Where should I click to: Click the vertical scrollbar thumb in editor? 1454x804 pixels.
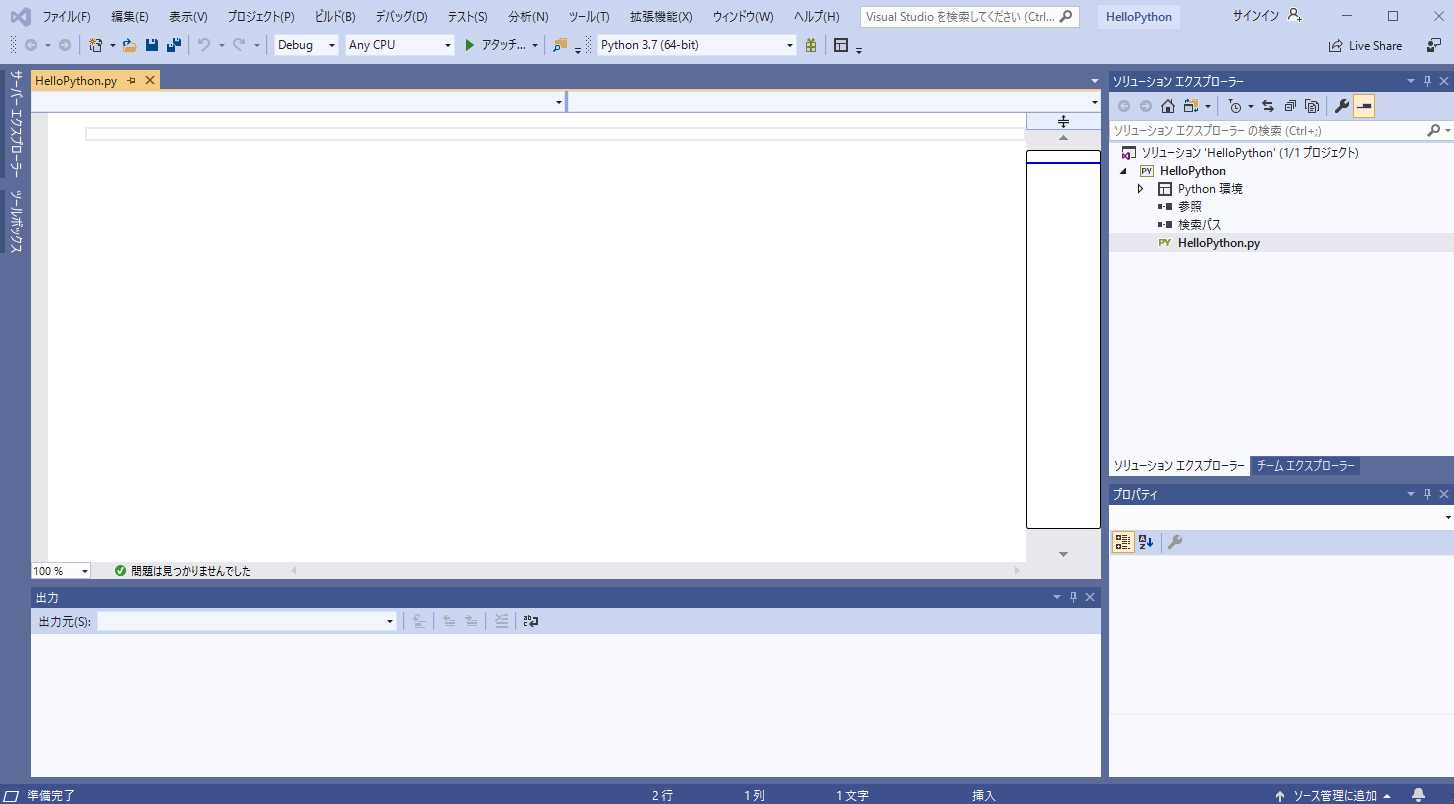point(1063,339)
